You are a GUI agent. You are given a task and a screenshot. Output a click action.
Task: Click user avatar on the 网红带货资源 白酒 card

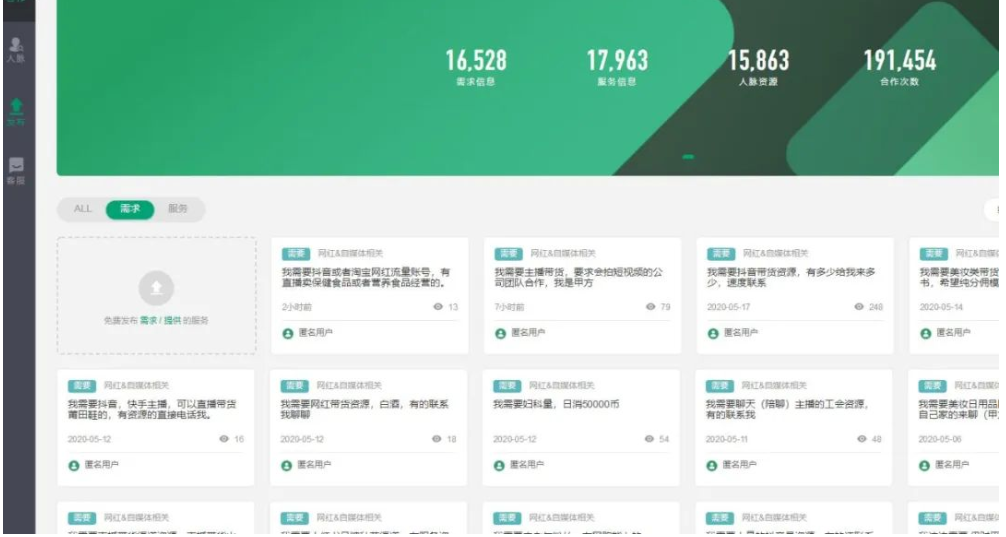287,466
